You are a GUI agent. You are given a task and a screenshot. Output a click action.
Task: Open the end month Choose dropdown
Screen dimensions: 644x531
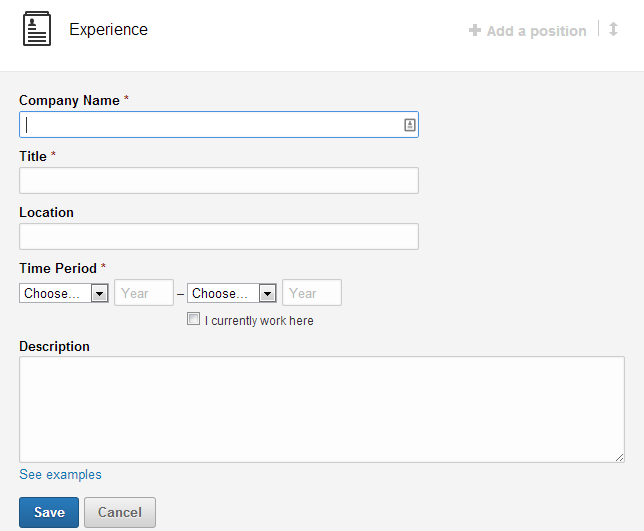pos(232,293)
